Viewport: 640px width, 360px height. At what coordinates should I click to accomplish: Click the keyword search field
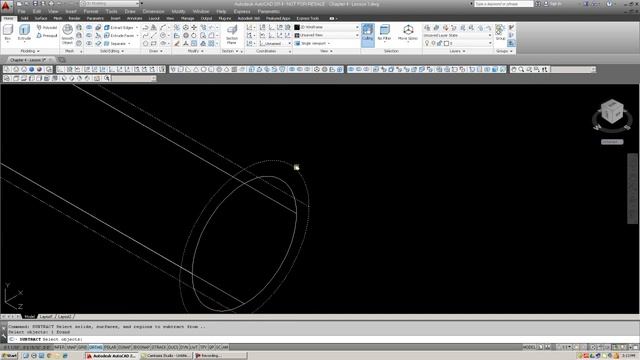click(504, 4)
